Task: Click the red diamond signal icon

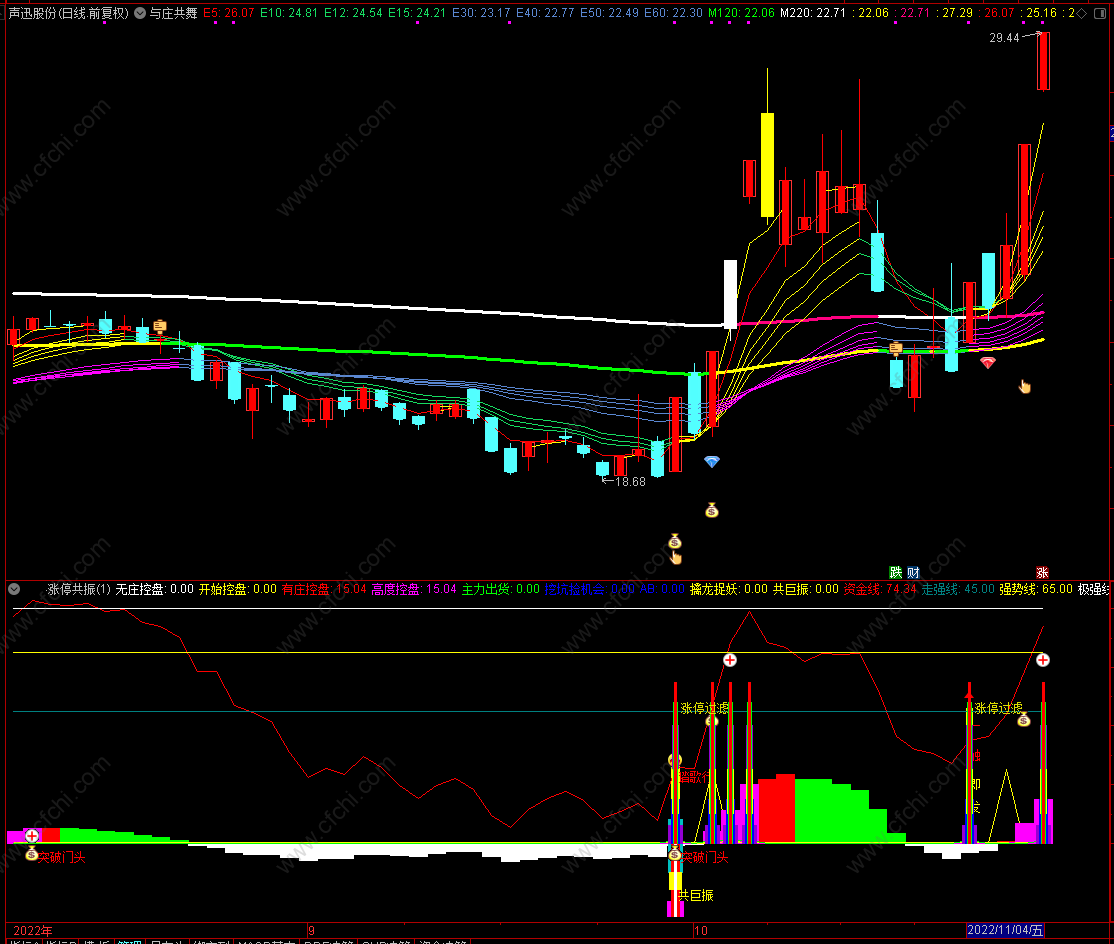Action: [988, 362]
